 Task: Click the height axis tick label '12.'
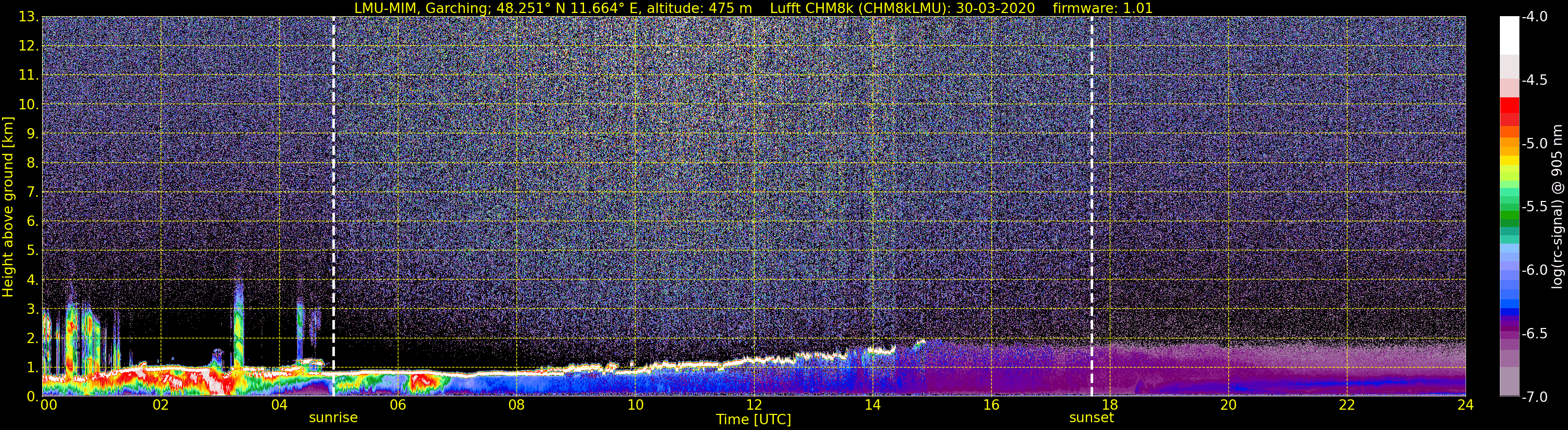click(x=29, y=46)
